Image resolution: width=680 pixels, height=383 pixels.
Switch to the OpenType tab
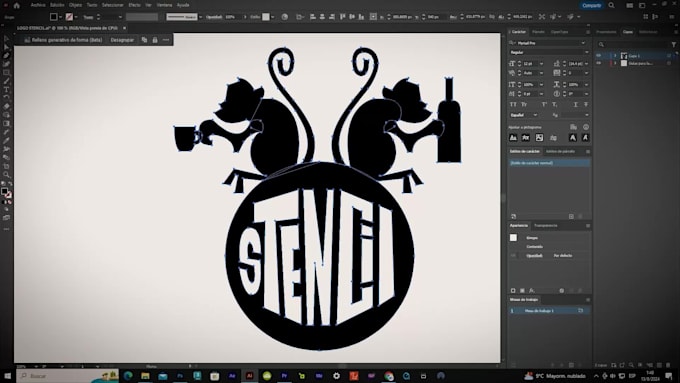pyautogui.click(x=559, y=32)
